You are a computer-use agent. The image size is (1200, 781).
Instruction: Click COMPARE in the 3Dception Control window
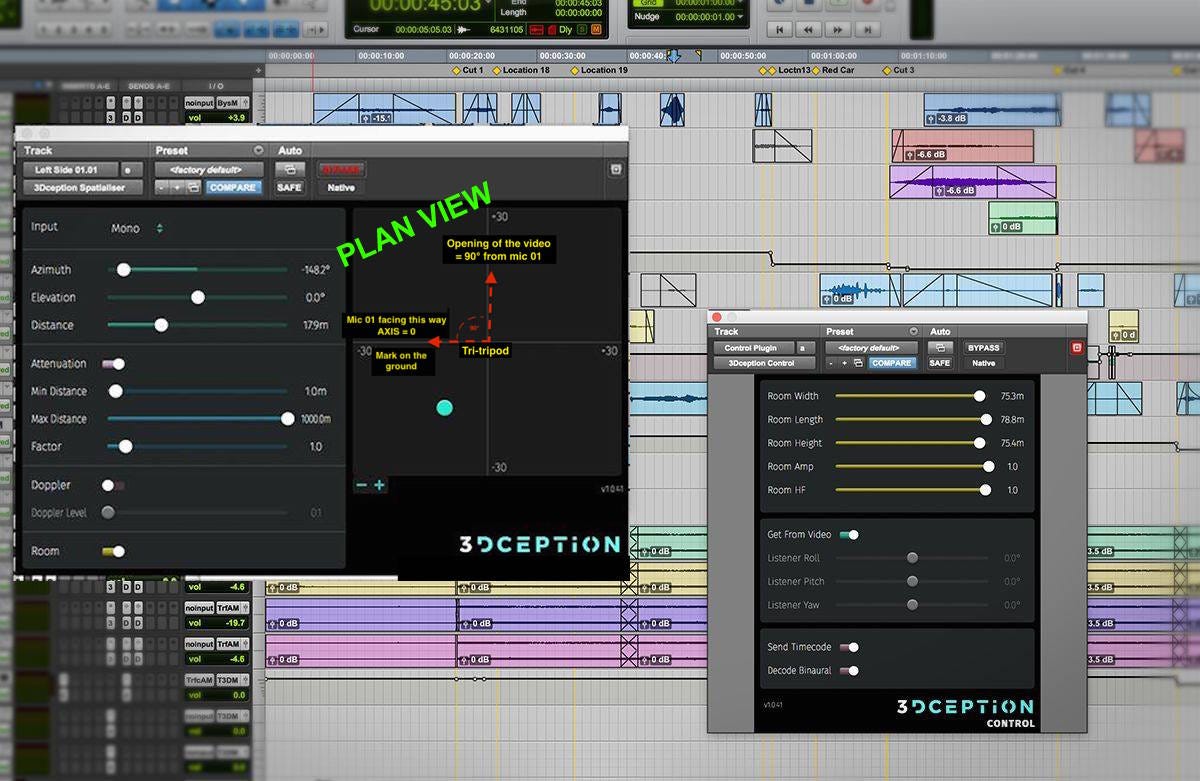(891, 363)
